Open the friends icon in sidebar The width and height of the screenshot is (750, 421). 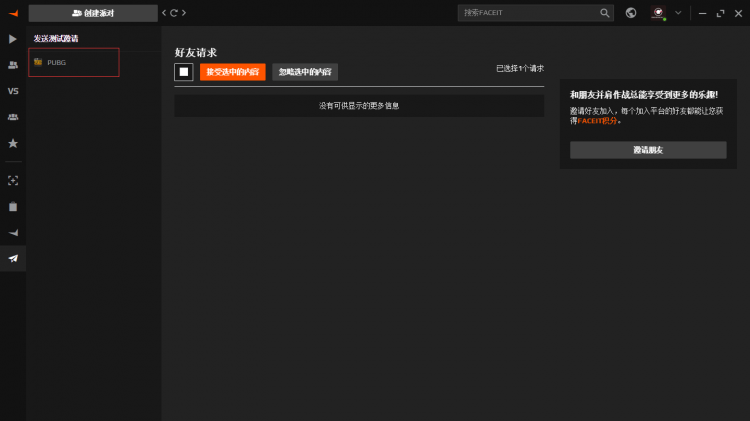coord(13,65)
